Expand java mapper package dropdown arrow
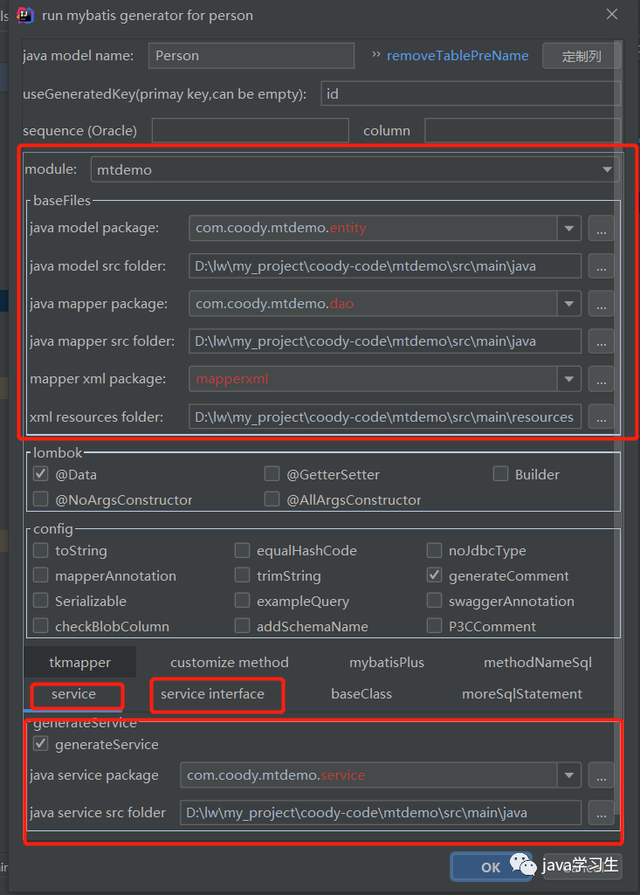The image size is (640, 895). coord(569,304)
